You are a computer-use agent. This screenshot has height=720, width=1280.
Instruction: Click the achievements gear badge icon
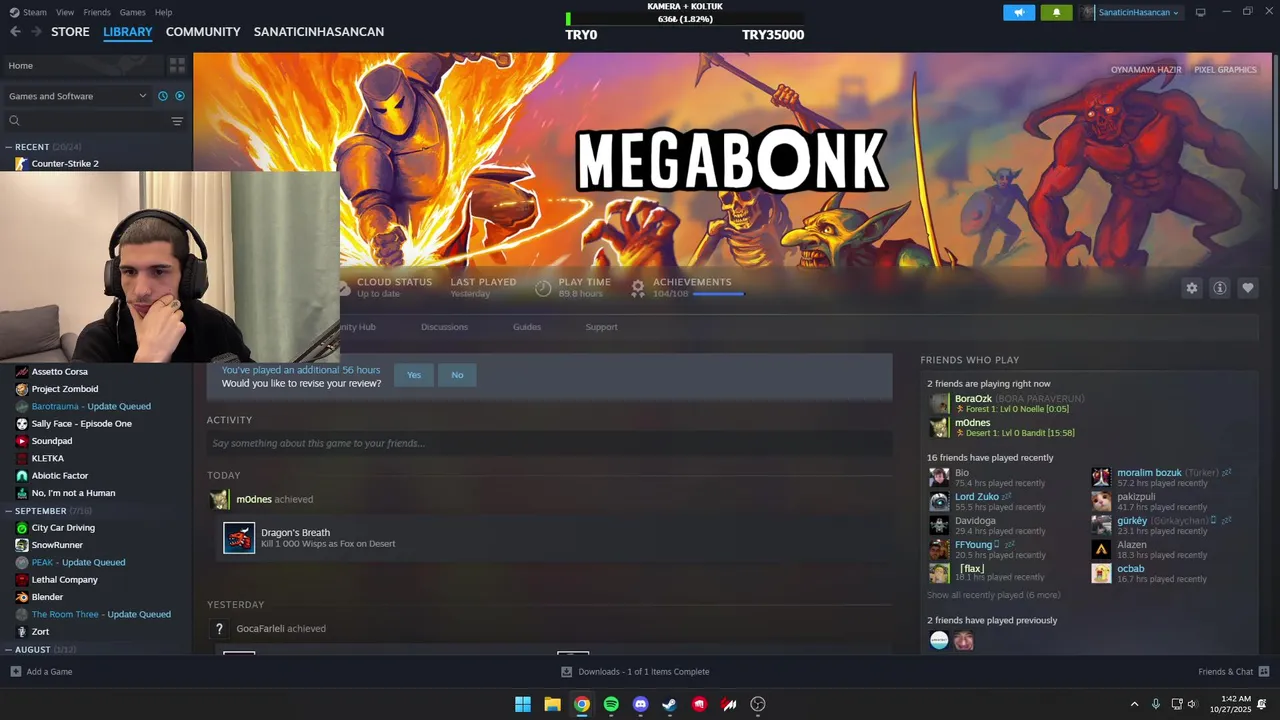tap(638, 288)
